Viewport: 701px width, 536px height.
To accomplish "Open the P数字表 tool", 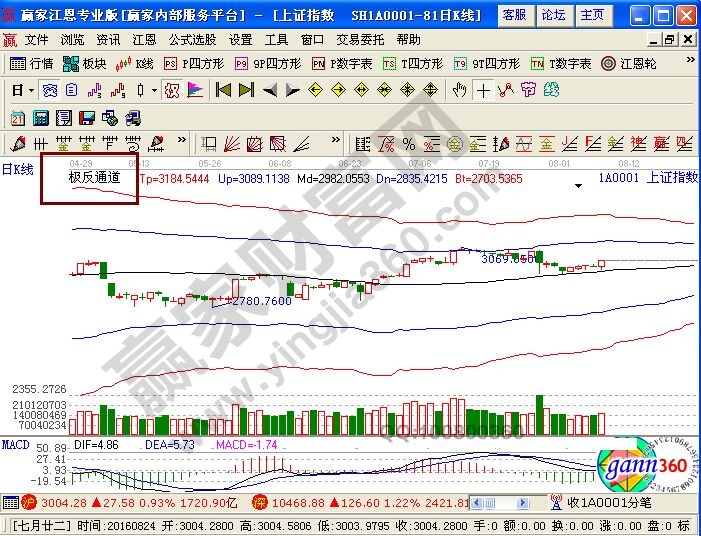I will pos(342,64).
